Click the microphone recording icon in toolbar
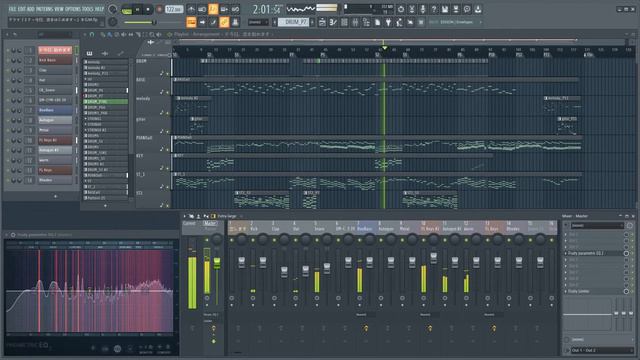The image size is (640, 360). pos(422,9)
